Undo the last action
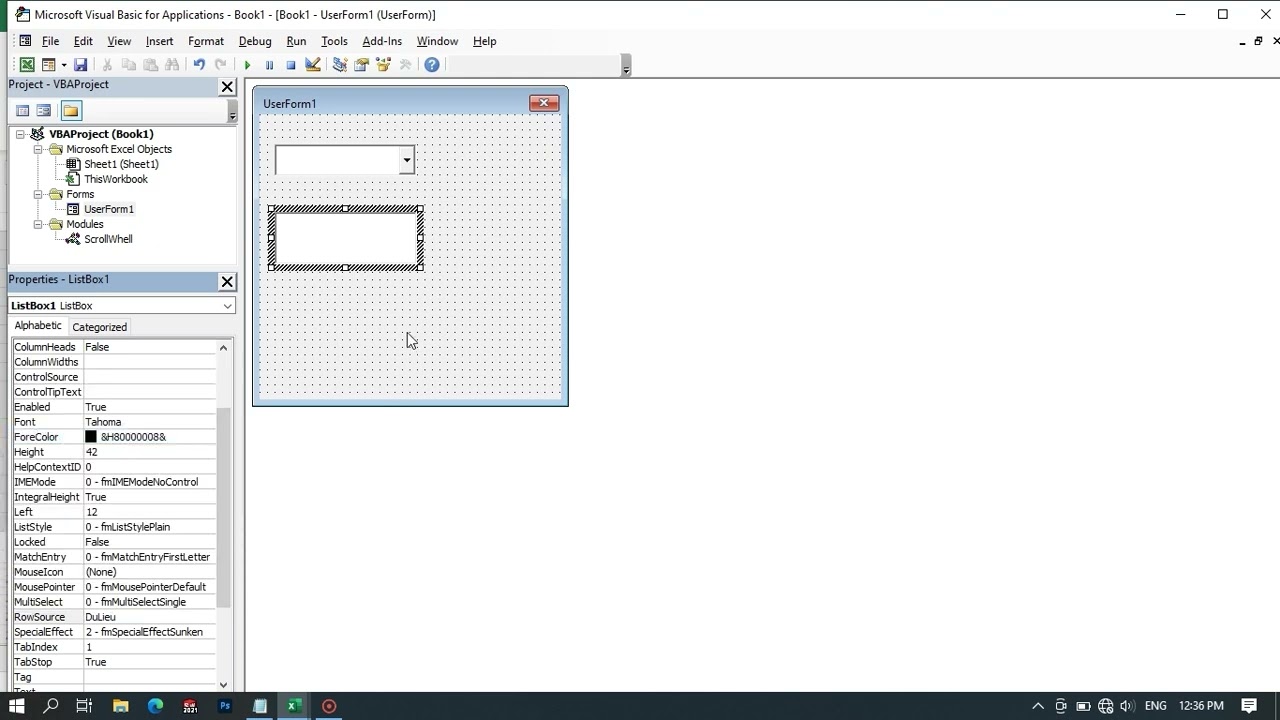This screenshot has width=1280, height=720. 199,65
